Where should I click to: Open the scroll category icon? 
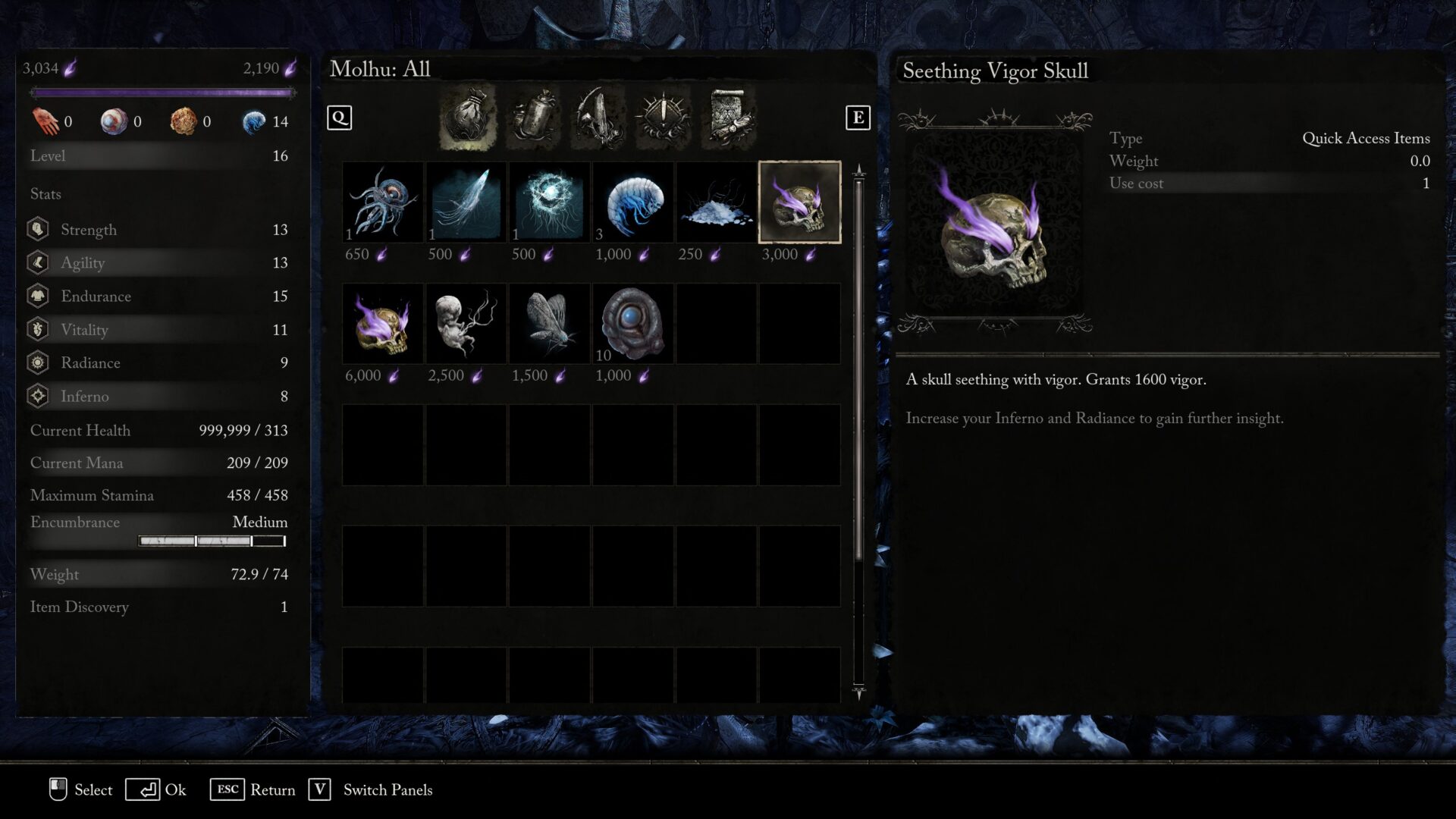[729, 118]
